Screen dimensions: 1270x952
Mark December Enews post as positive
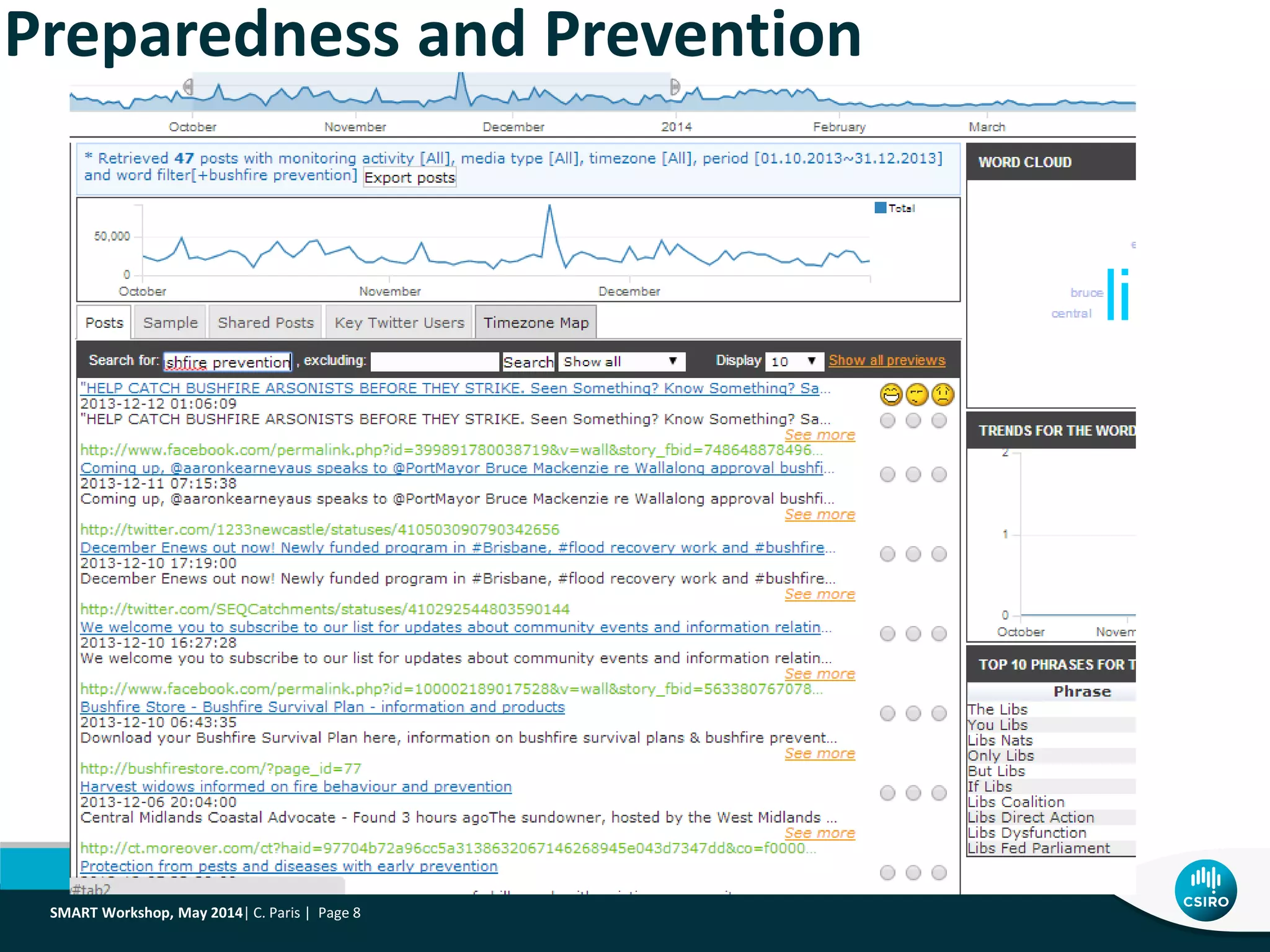888,554
